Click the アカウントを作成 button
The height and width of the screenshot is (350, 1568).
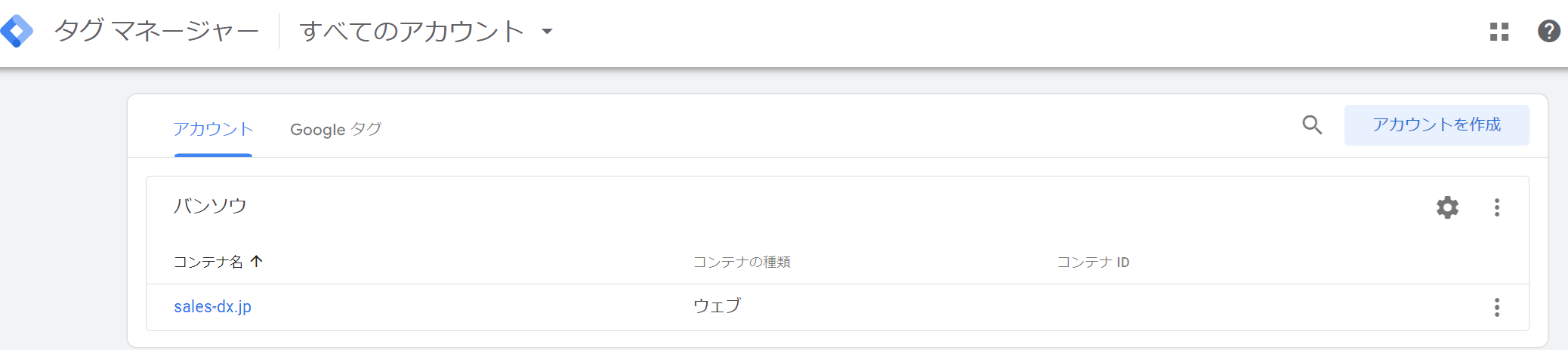(x=1437, y=125)
